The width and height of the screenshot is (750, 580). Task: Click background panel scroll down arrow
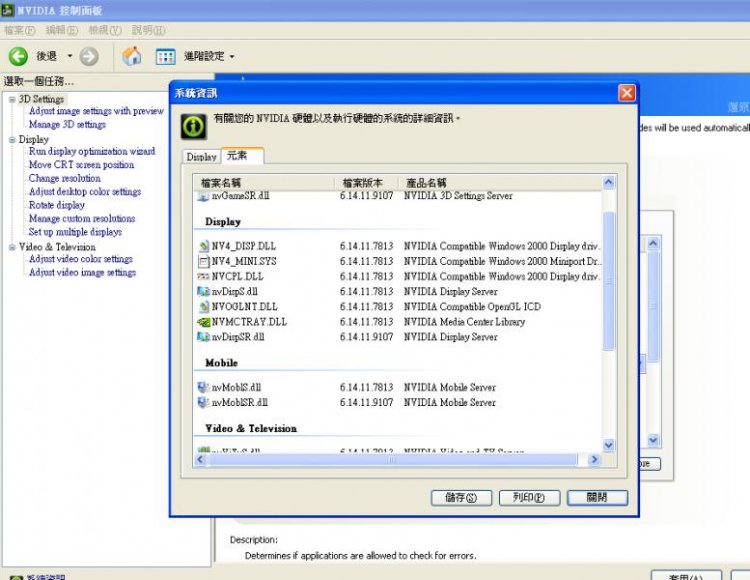(653, 440)
